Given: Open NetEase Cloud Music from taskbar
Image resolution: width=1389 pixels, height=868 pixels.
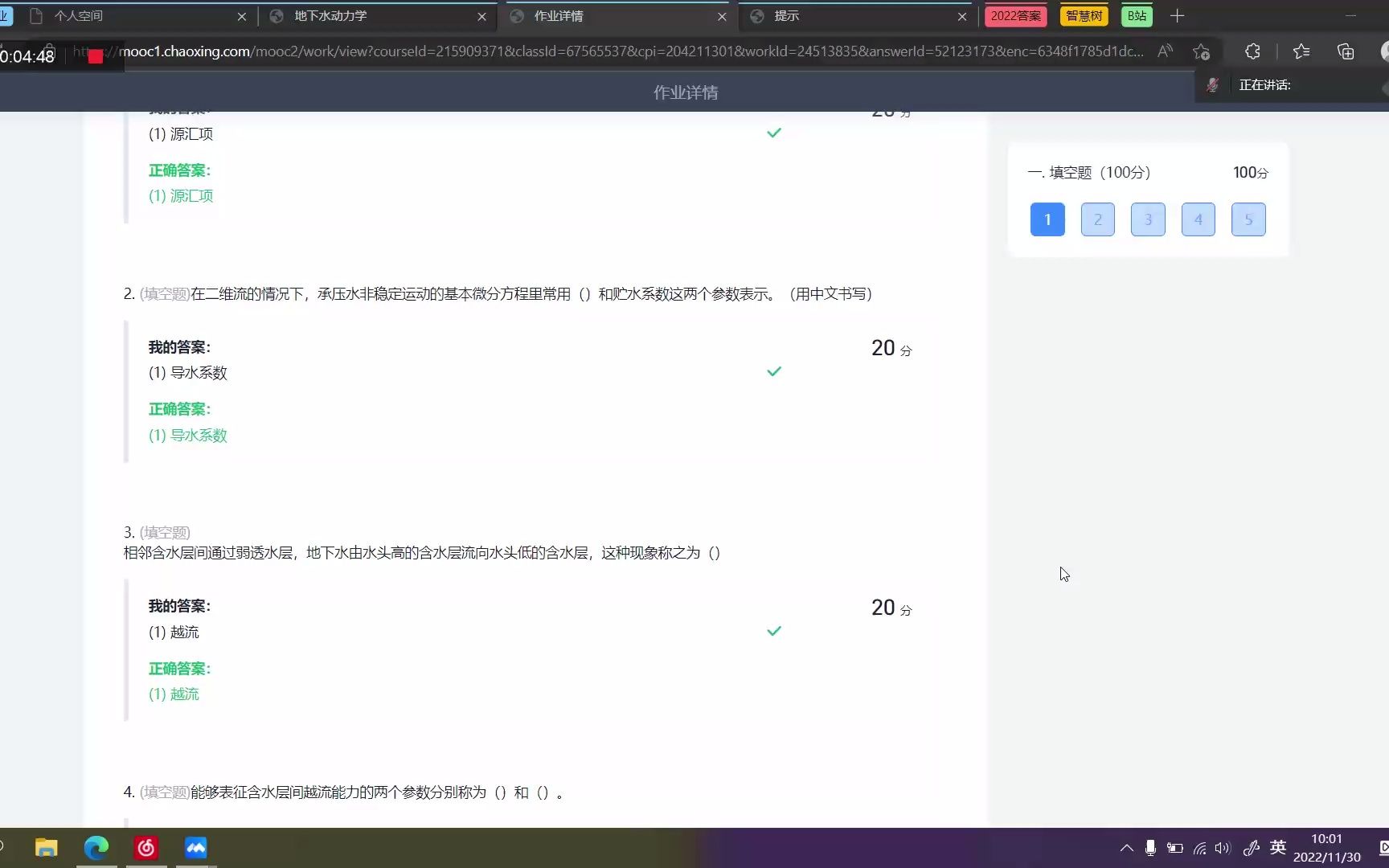Looking at the screenshot, I should (146, 848).
